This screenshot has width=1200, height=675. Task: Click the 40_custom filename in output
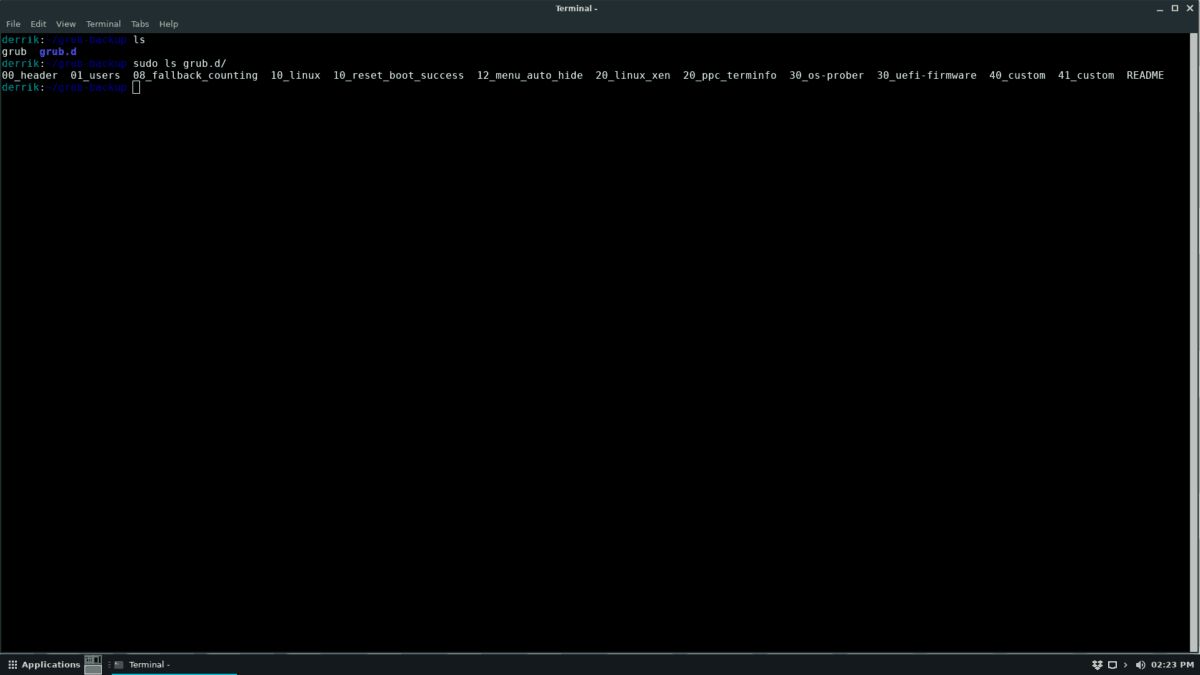[x=1017, y=74]
